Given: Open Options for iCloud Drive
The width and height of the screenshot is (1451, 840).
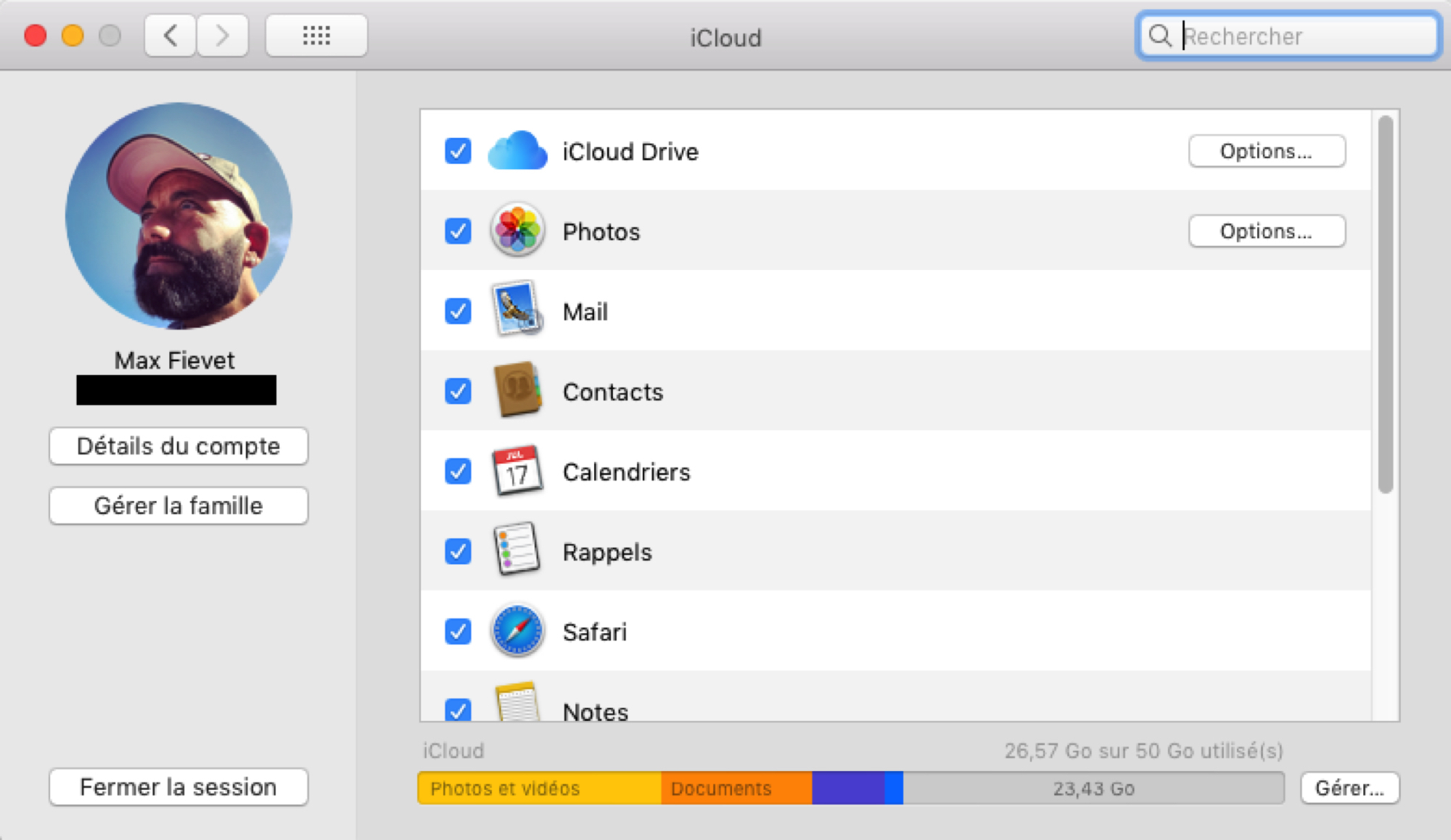Looking at the screenshot, I should (x=1267, y=151).
